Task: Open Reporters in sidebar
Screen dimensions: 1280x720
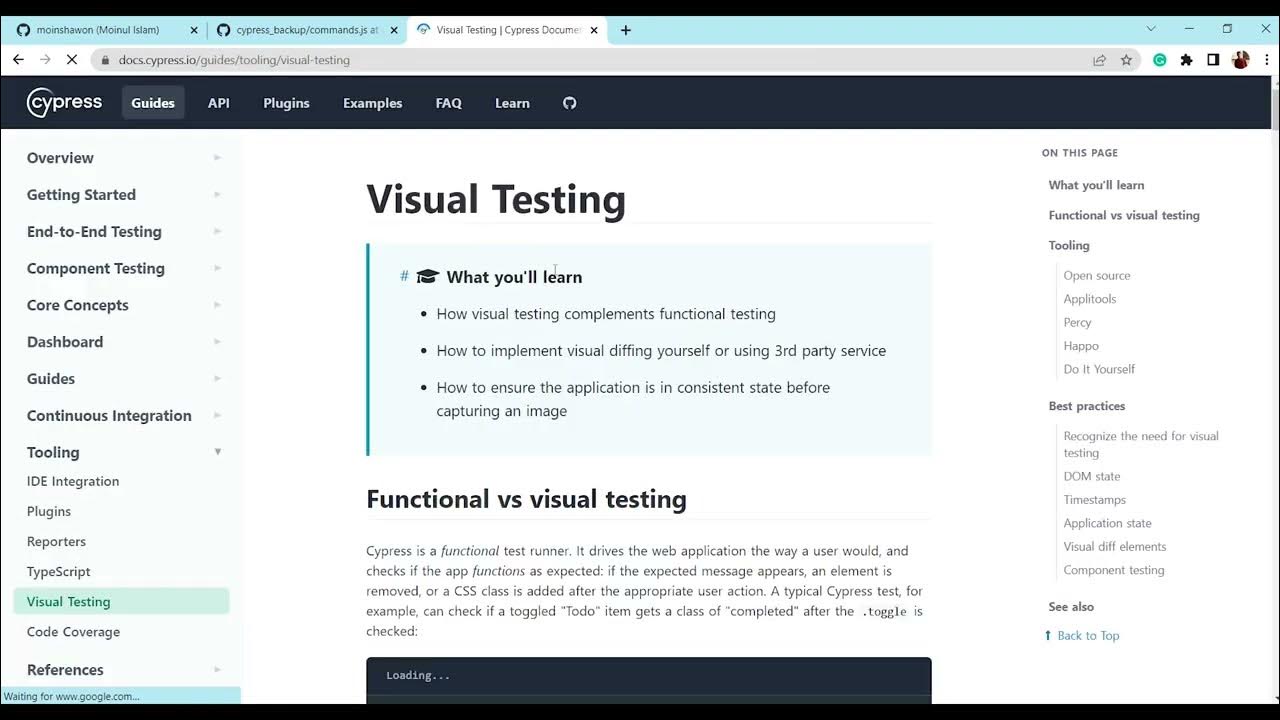Action: point(56,541)
